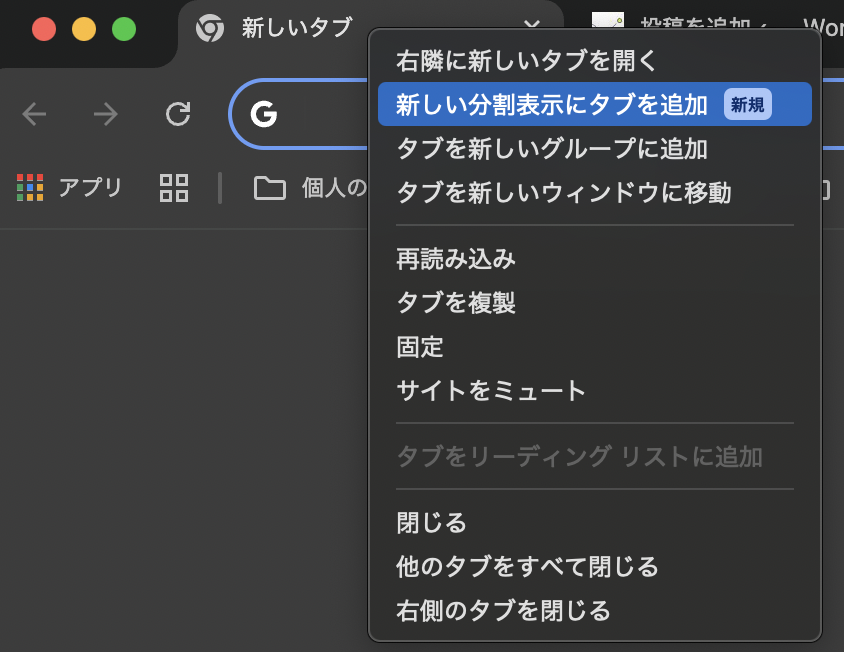Choose 他のタブをすべて閉じる
The image size is (844, 652).
527,567
